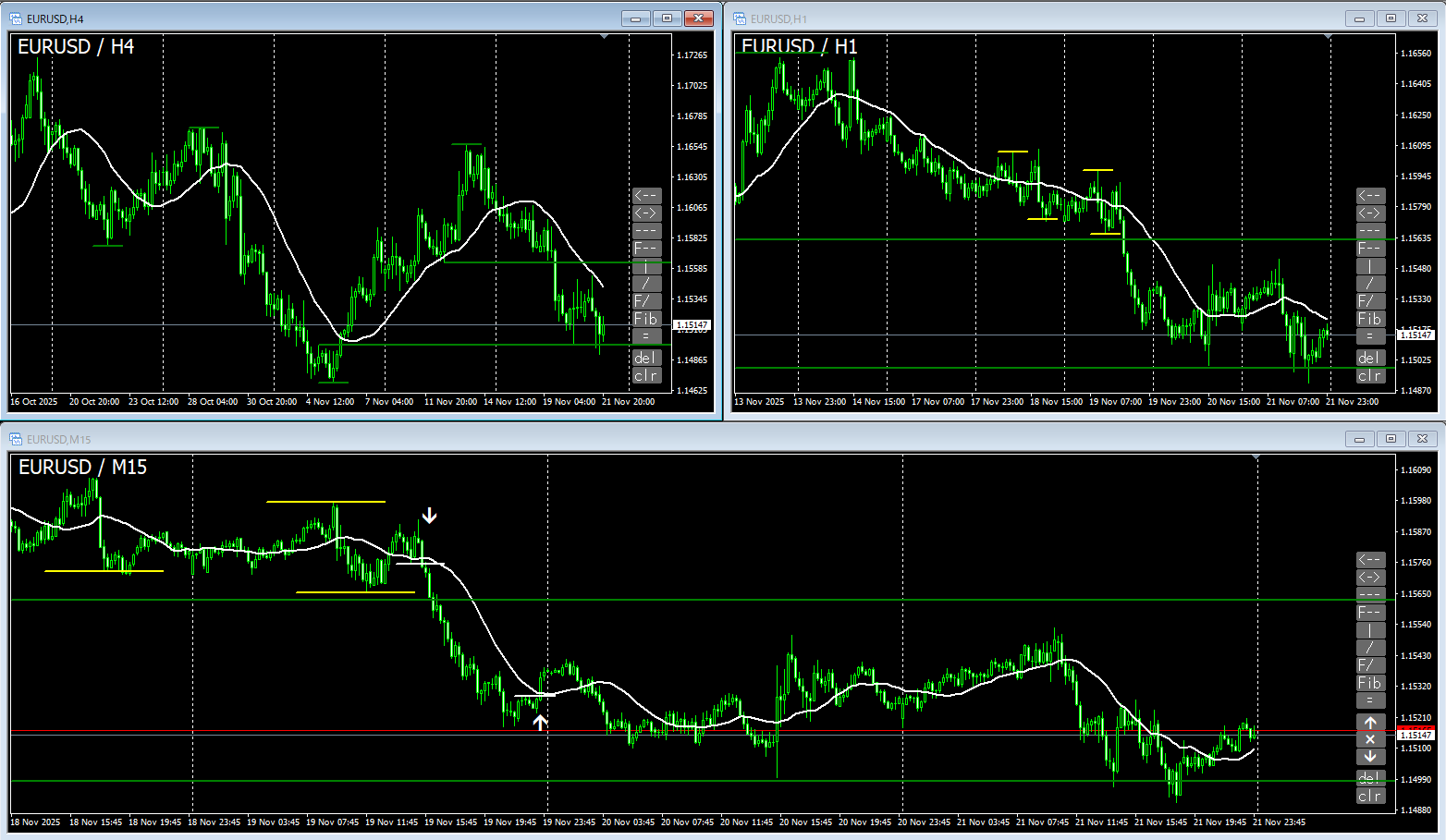Click the 'F--' button in H1 chart
This screenshot has width=1446, height=840.
click(x=1370, y=248)
